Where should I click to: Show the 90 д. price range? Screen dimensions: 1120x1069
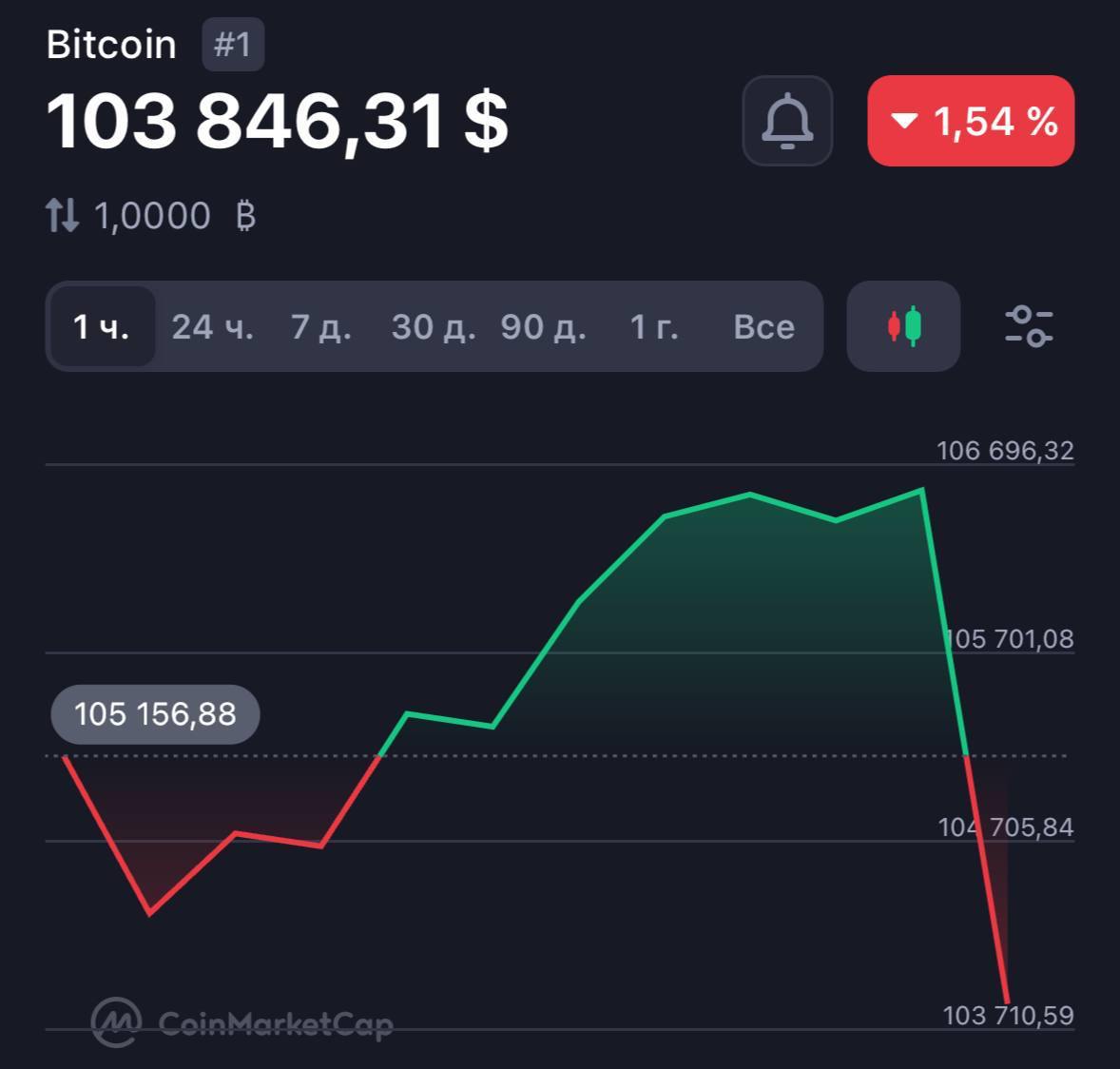click(x=544, y=326)
